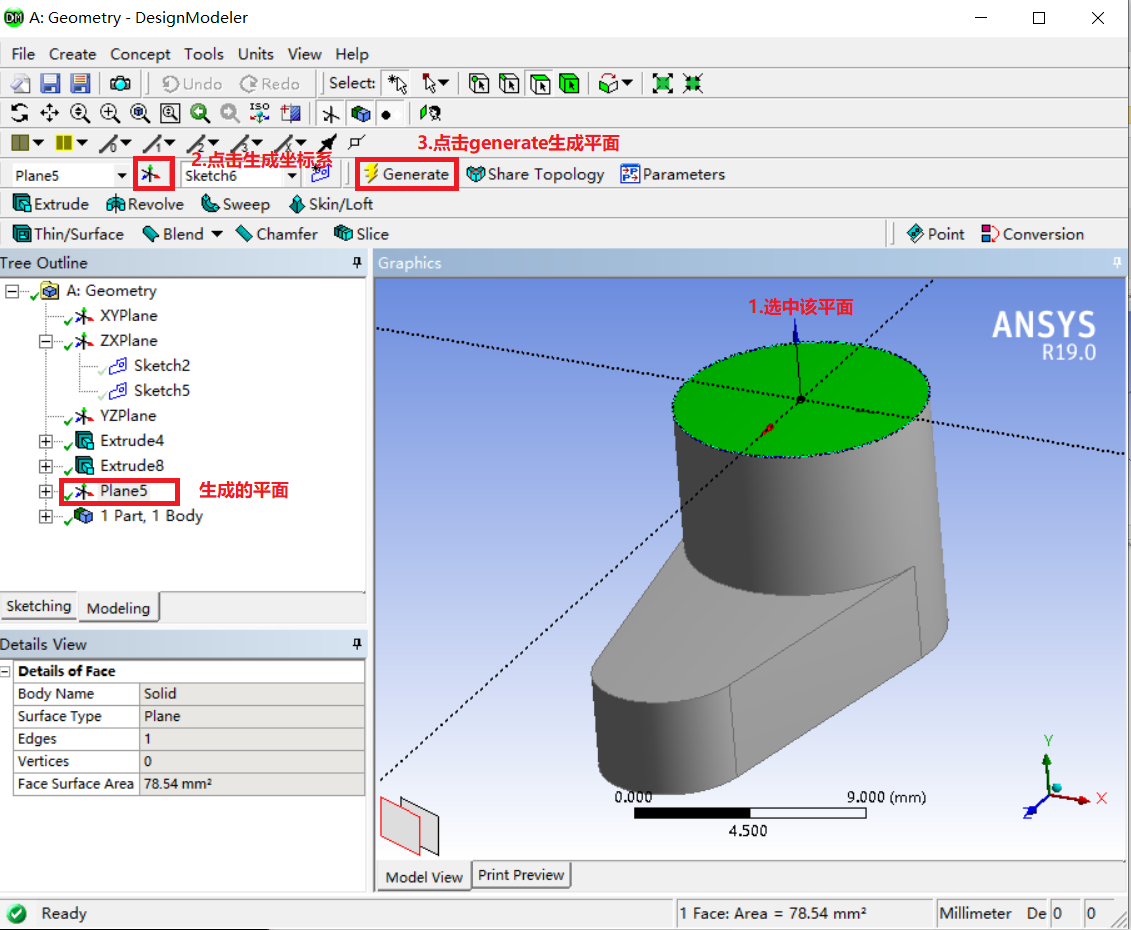Viewport: 1131px width, 930px height.
Task: Open the Units menu
Action: point(255,54)
